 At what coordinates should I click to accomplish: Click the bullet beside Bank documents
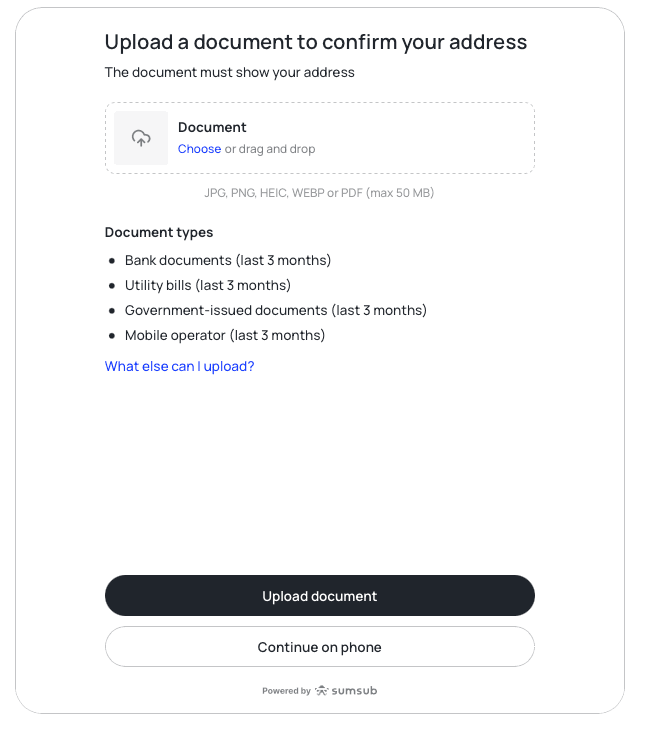[112, 260]
